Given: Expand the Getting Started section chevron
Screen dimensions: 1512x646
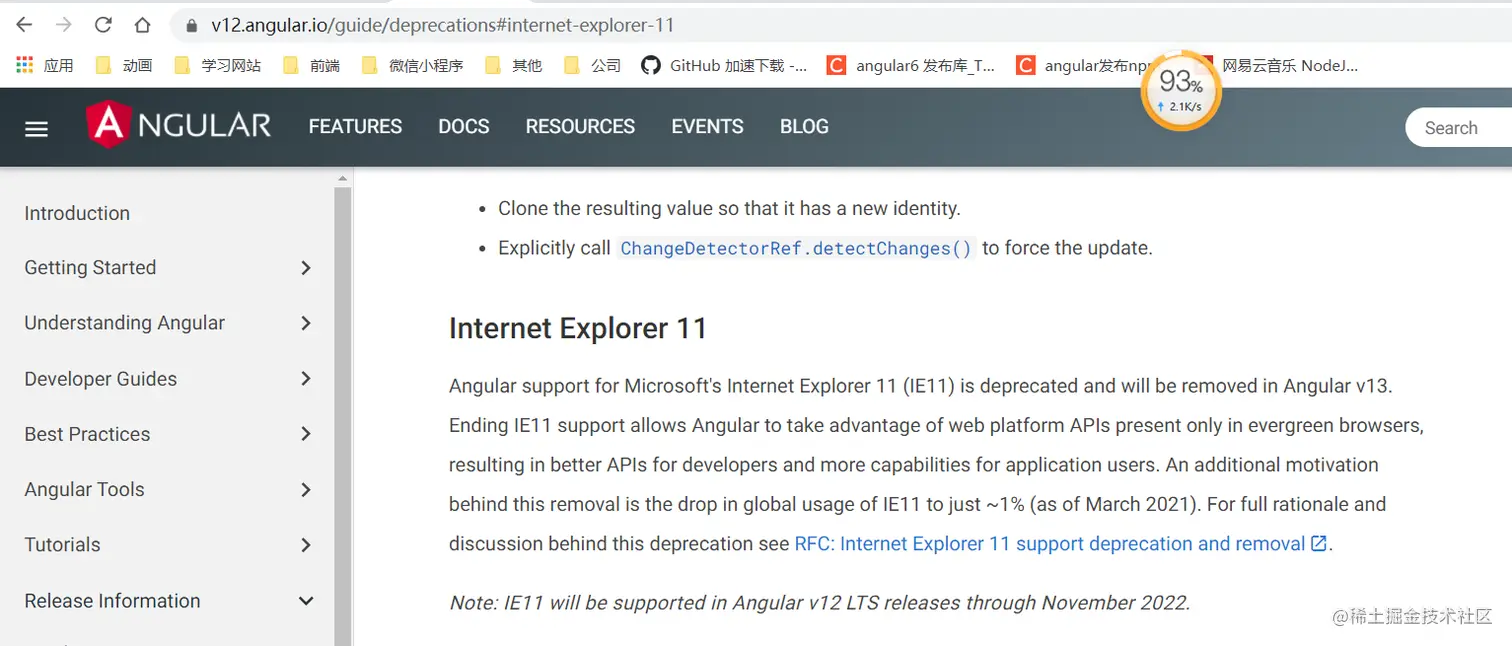Looking at the screenshot, I should (306, 268).
